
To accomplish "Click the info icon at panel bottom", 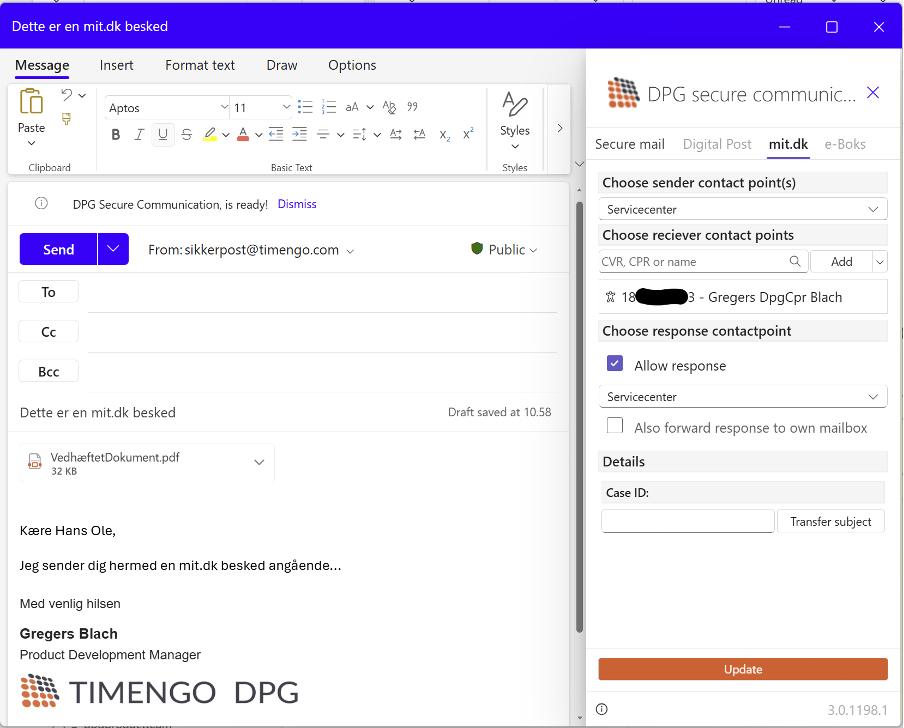I will [602, 710].
